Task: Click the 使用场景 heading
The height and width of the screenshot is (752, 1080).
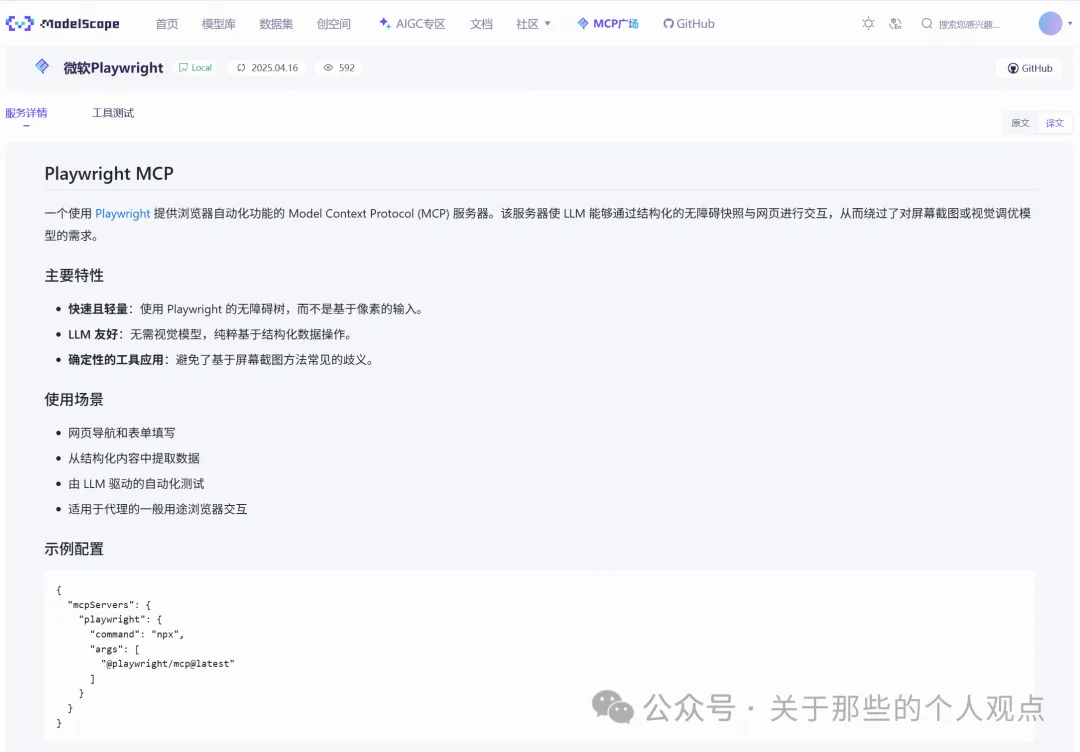Action: pos(74,399)
